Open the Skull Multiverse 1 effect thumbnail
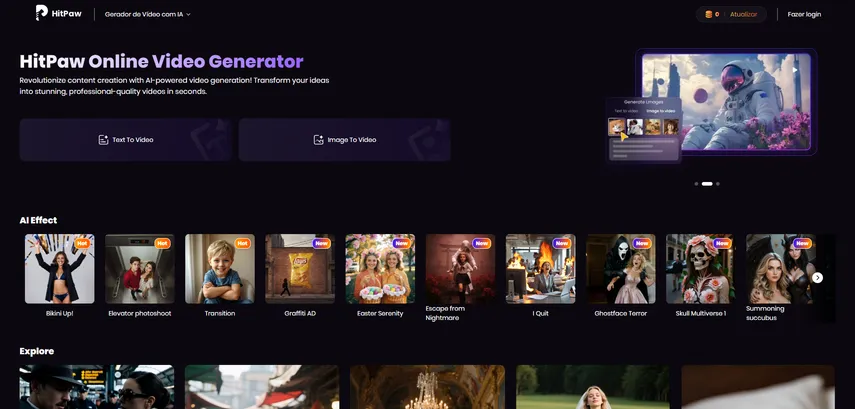Viewport: 855px width, 409px height. [x=701, y=269]
